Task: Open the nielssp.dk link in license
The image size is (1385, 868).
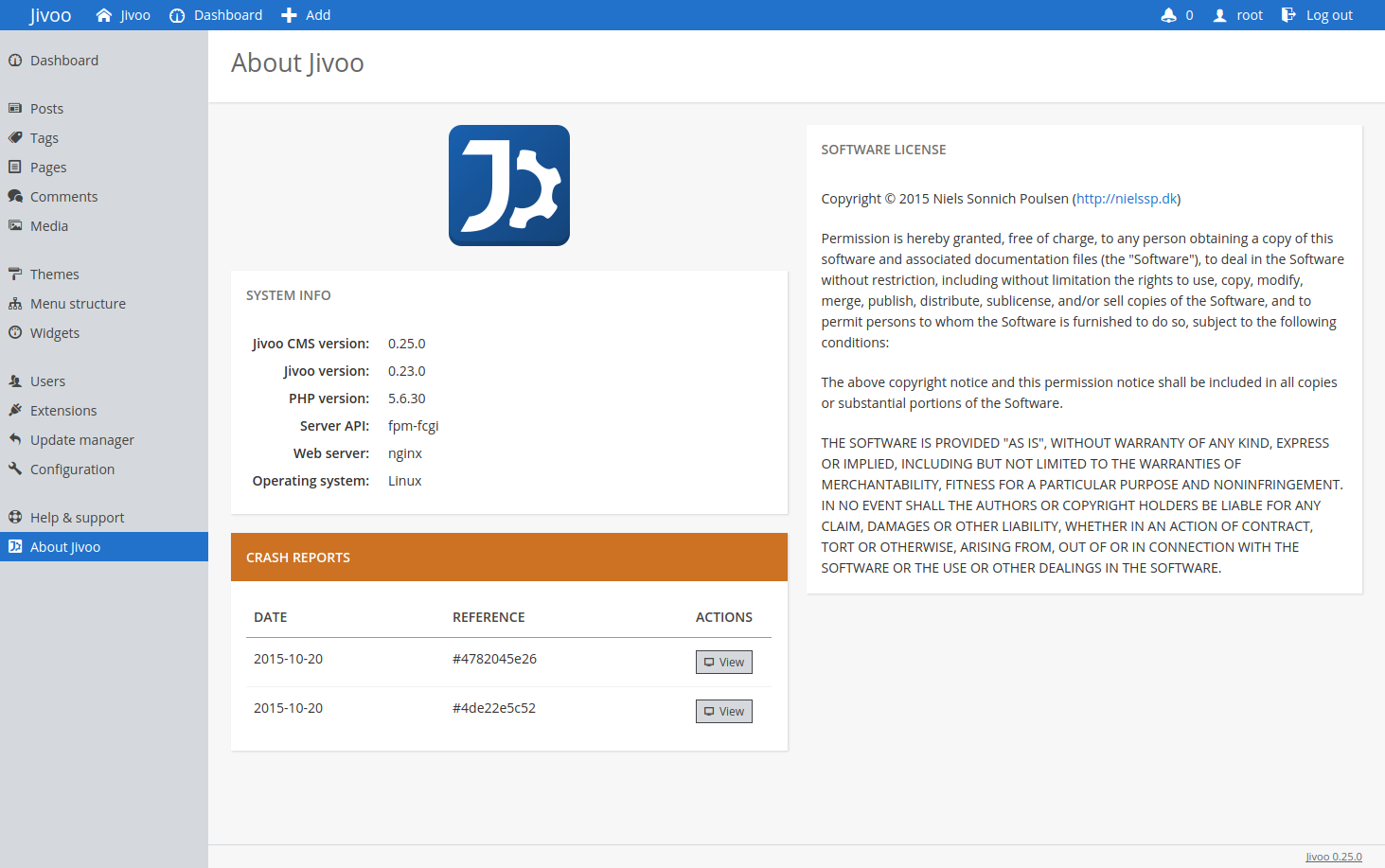Action: 1127,199
